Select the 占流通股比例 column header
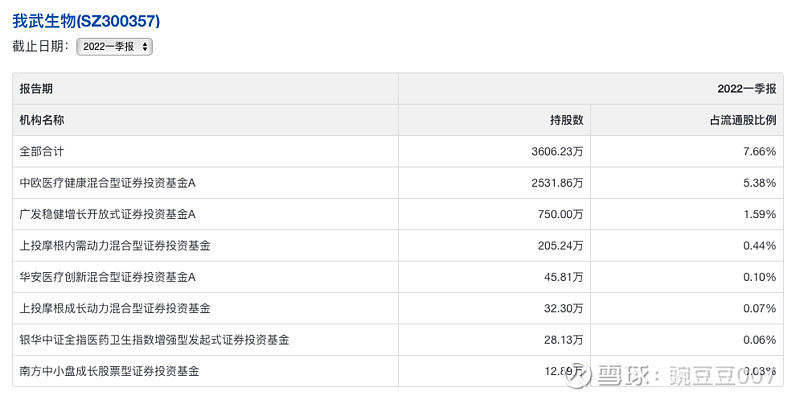 point(743,120)
